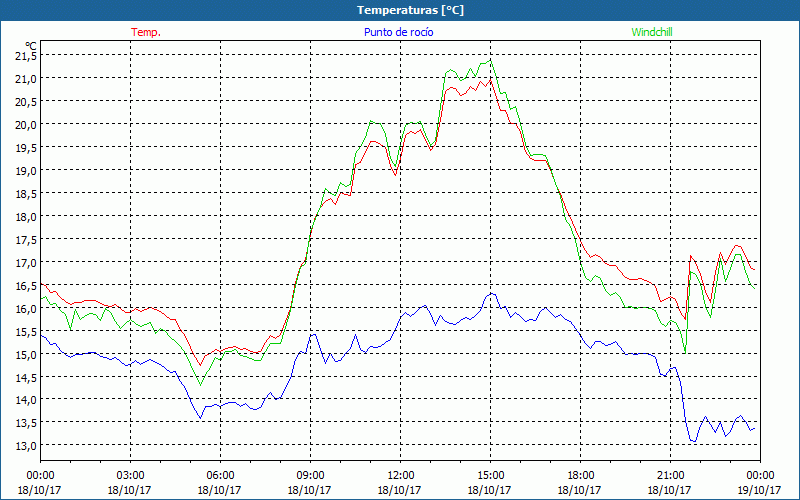Screen dimensions: 800x500
Task: Click the 19,0 y-axis value
Action: [27, 170]
